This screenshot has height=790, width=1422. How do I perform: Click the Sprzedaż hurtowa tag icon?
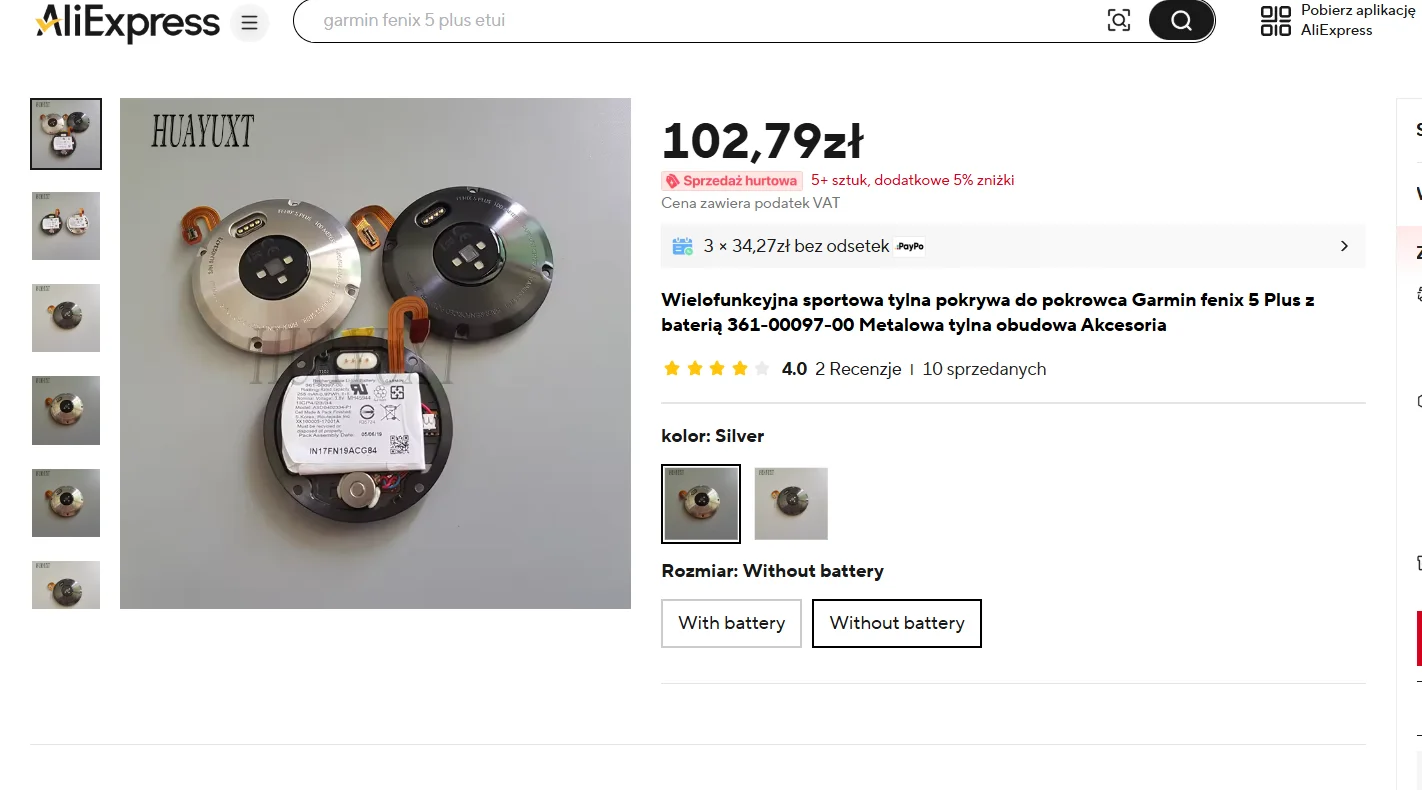tap(673, 181)
